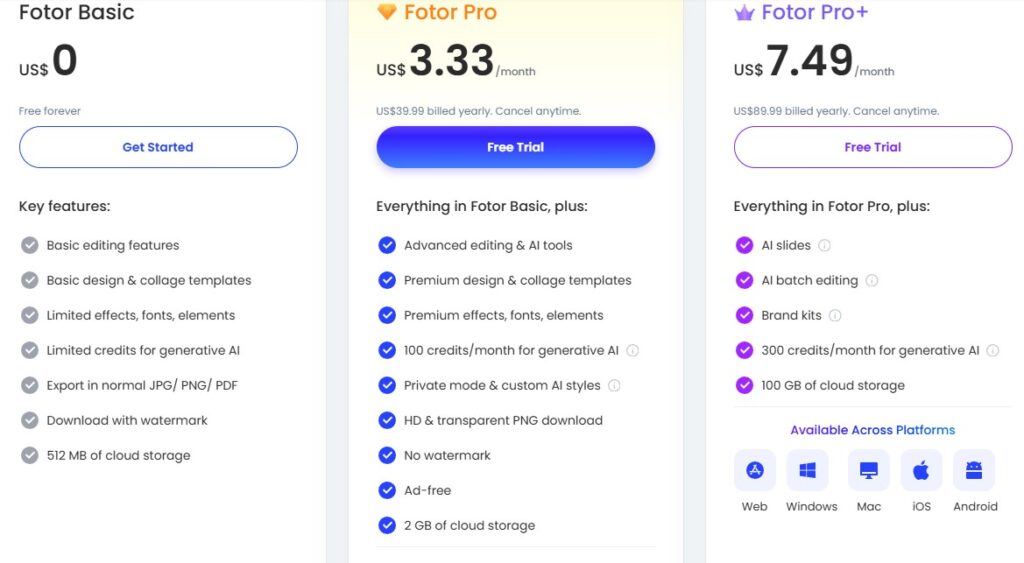Click the Fotor Pro+ crown icon
The image size is (1024, 563).
point(744,13)
